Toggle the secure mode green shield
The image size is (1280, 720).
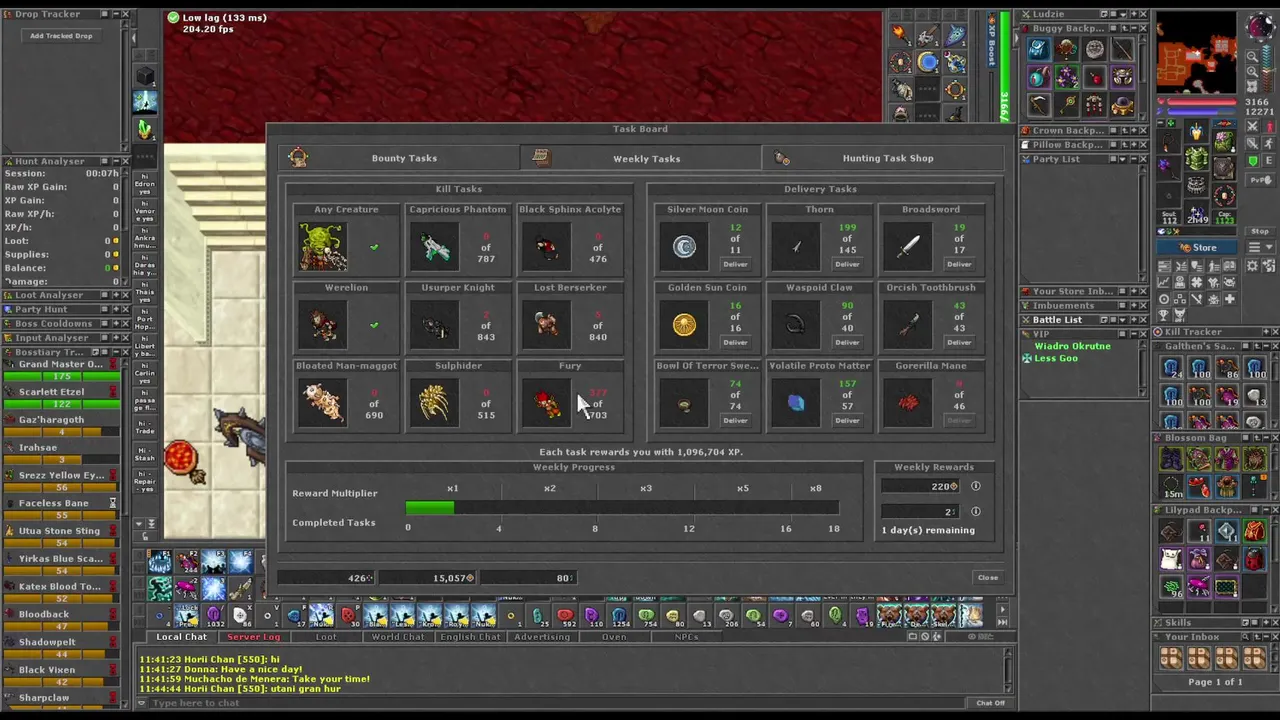coord(1253,162)
